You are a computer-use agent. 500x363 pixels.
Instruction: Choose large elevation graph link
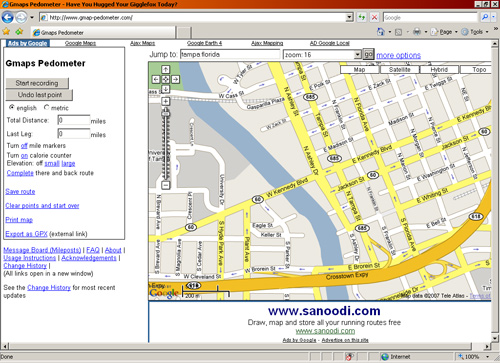coord(68,163)
